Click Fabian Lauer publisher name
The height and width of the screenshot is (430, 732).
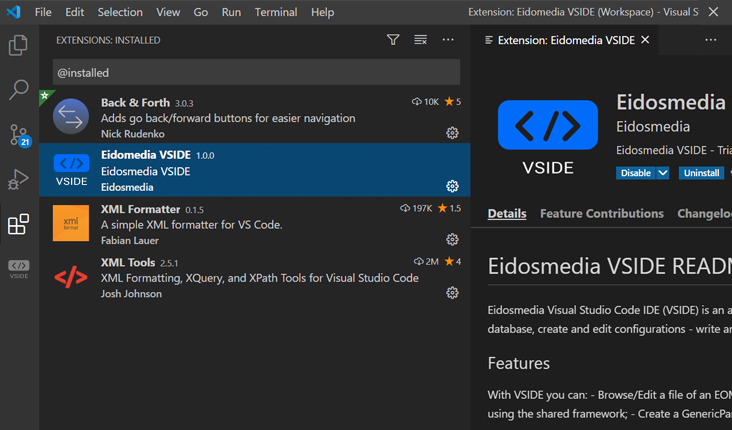tap(130, 240)
